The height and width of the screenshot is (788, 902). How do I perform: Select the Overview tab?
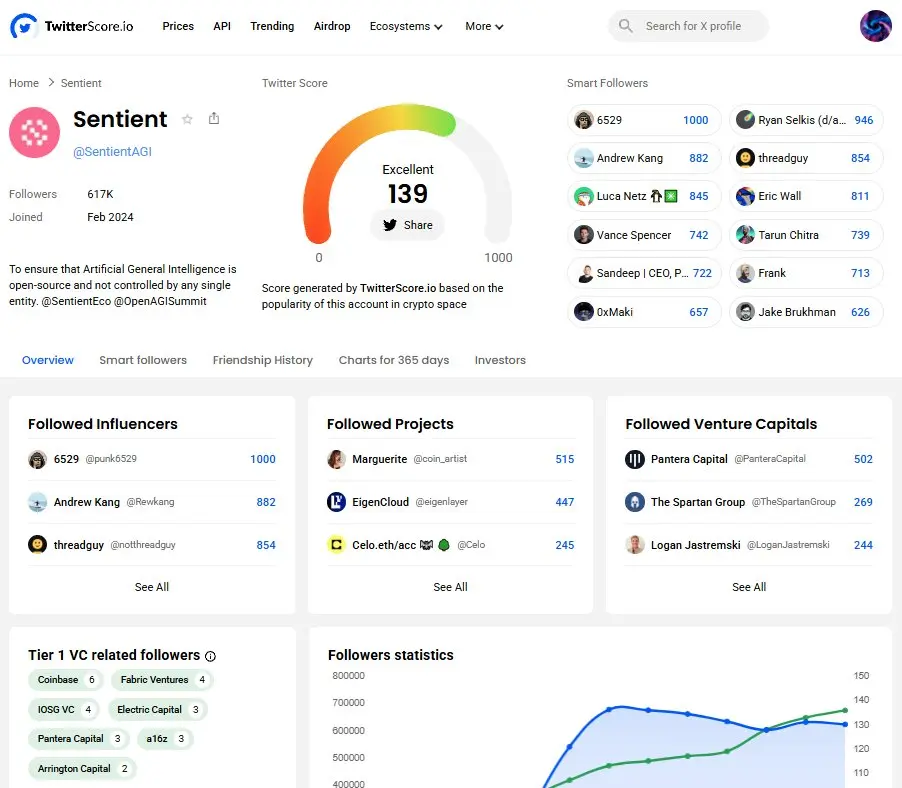pos(48,360)
